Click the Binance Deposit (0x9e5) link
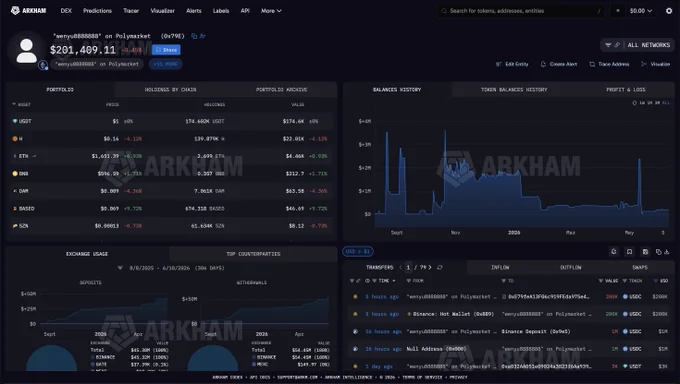Viewport: 680px width, 384px height. pyautogui.click(x=536, y=331)
